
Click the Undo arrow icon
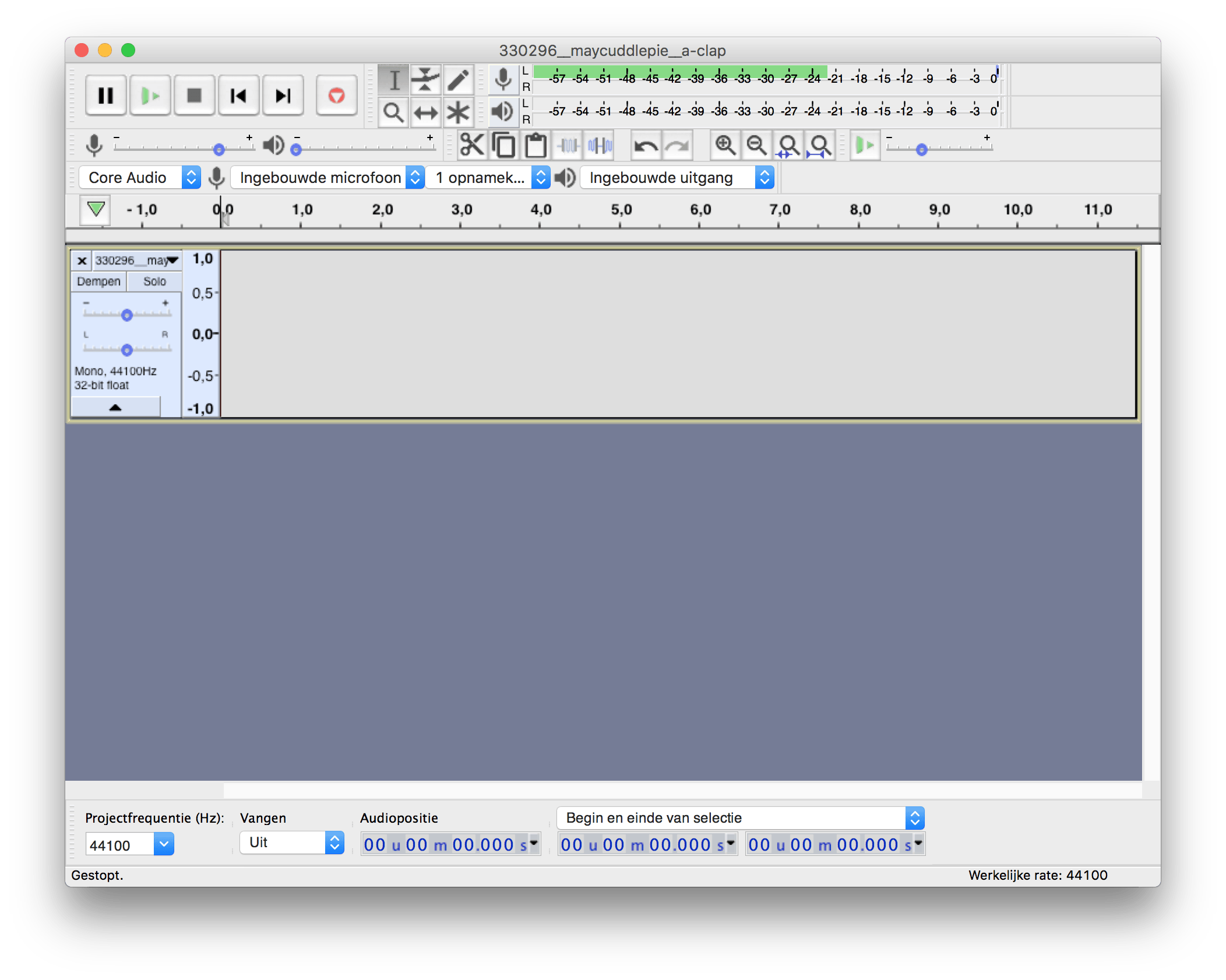click(646, 145)
